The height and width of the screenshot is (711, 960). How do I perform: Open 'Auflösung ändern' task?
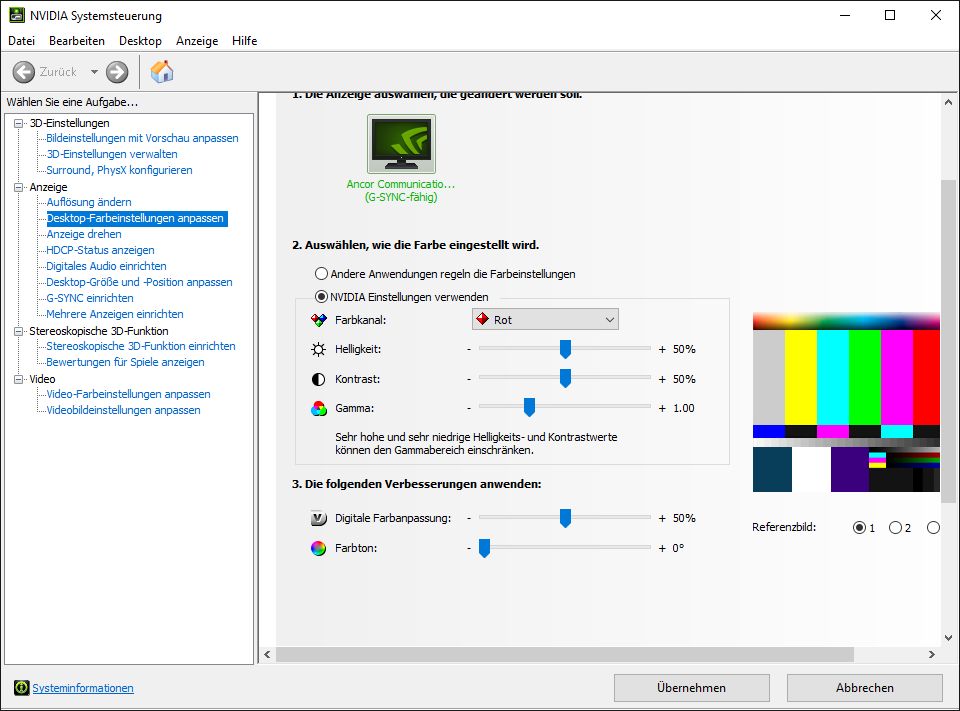click(89, 202)
